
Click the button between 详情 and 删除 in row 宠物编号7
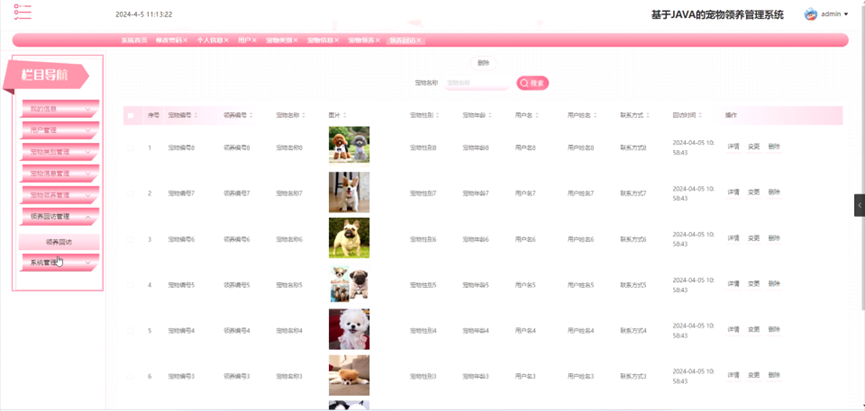(x=754, y=192)
